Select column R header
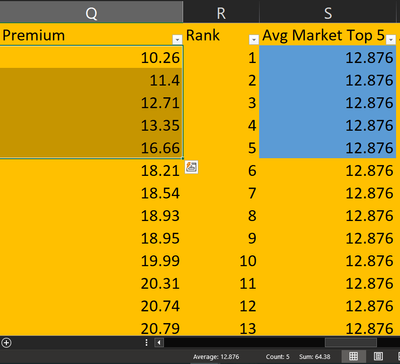The height and width of the screenshot is (364, 400). [x=221, y=13]
